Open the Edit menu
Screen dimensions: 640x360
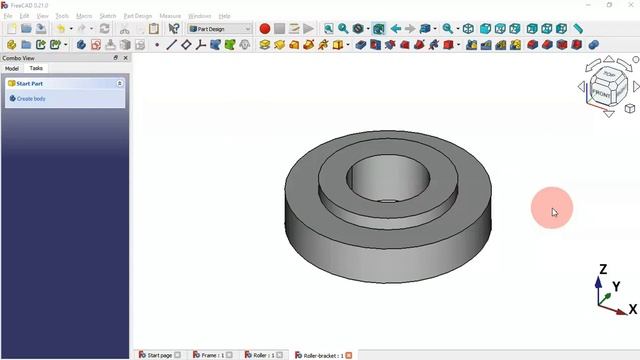(24, 16)
